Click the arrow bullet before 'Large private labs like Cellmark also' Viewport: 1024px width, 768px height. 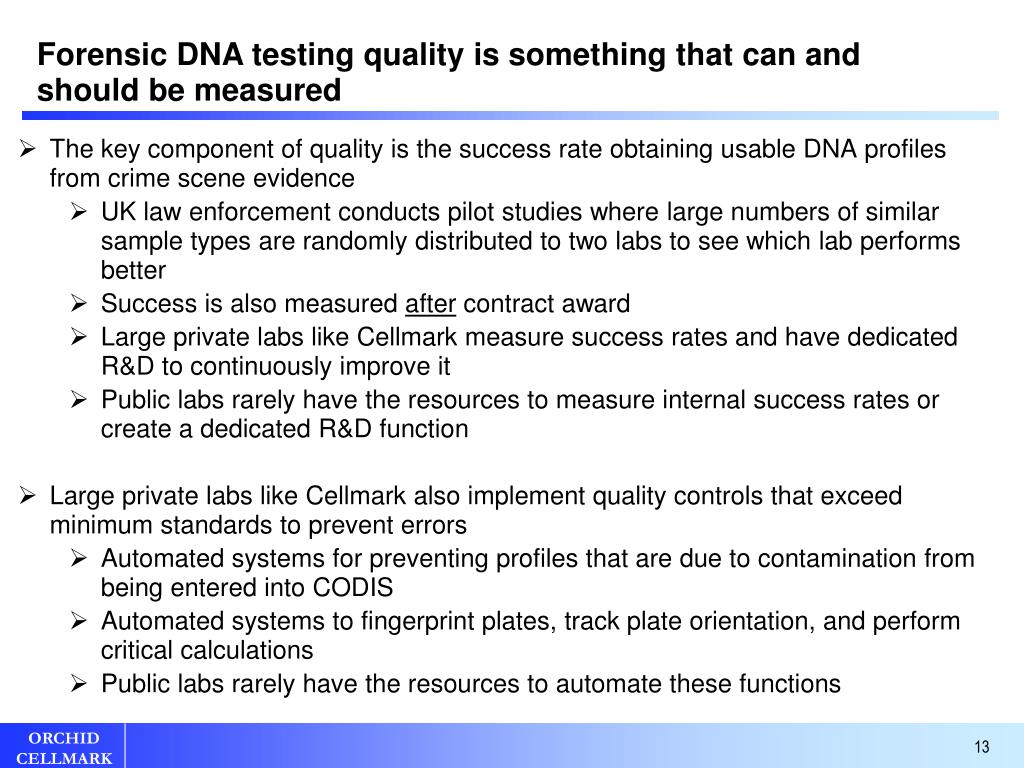point(27,496)
